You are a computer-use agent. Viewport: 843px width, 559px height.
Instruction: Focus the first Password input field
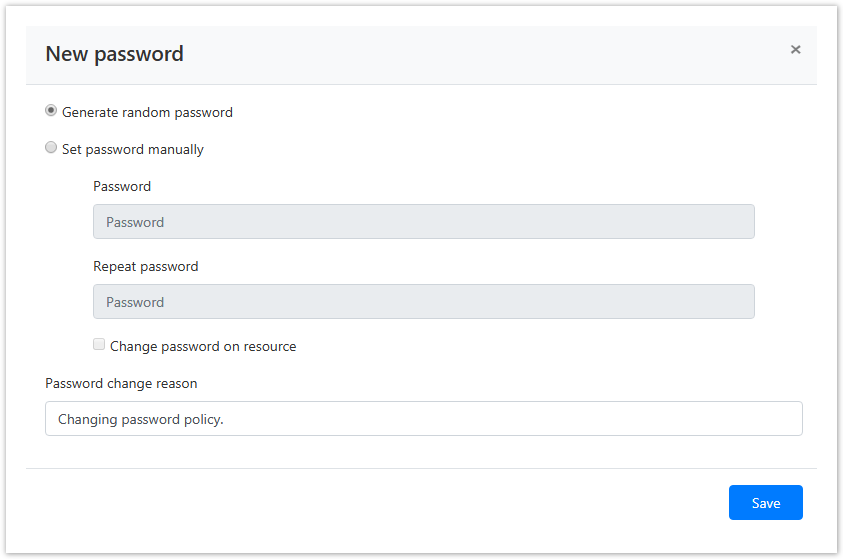(423, 222)
